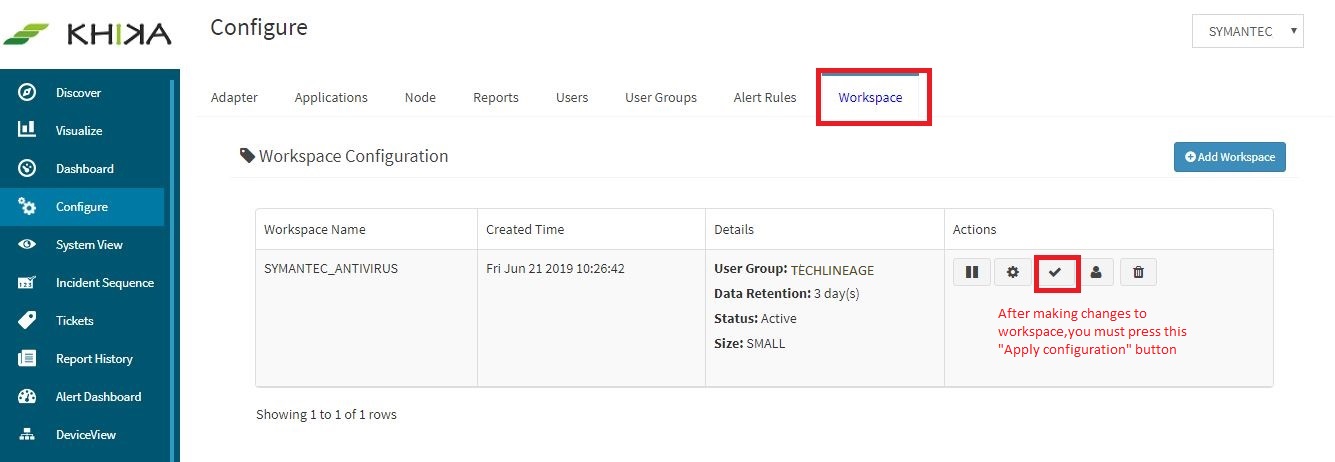Viewport: 1335px width, 462px height.
Task: Open Dashboard sidebar item
Action: click(82, 169)
